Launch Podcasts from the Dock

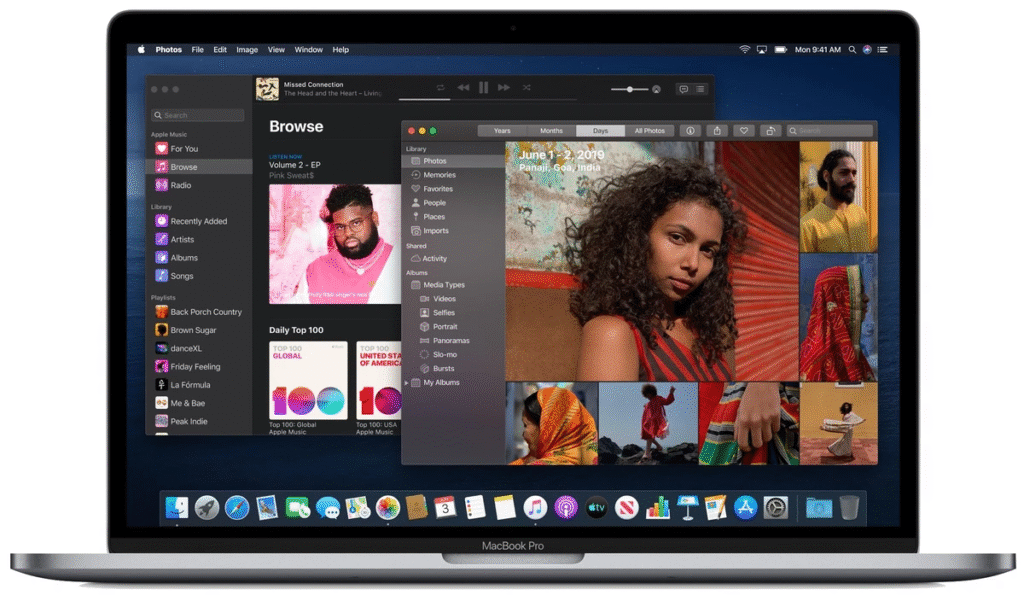point(565,508)
